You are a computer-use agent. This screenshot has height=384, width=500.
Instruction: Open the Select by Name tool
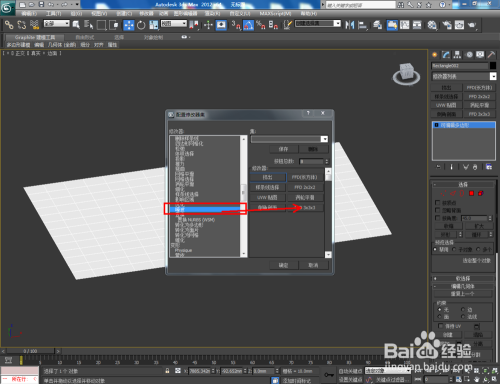88,25
